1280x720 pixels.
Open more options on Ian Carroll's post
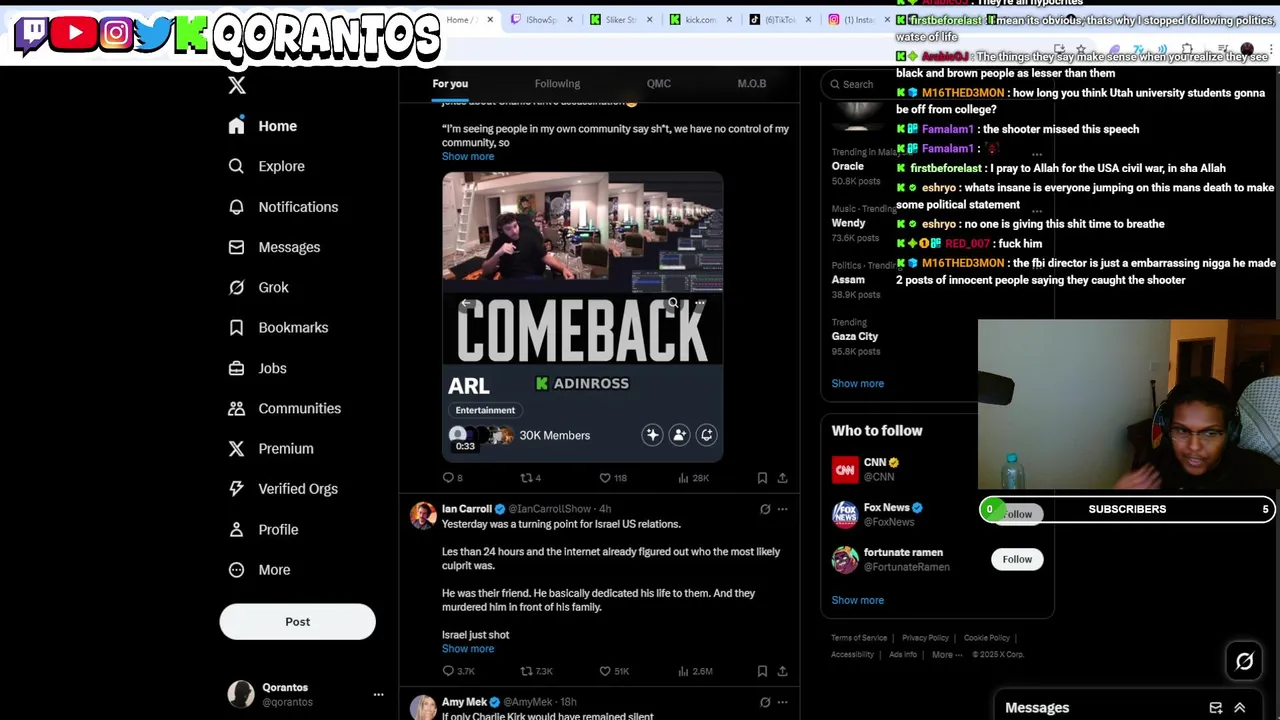click(x=782, y=509)
